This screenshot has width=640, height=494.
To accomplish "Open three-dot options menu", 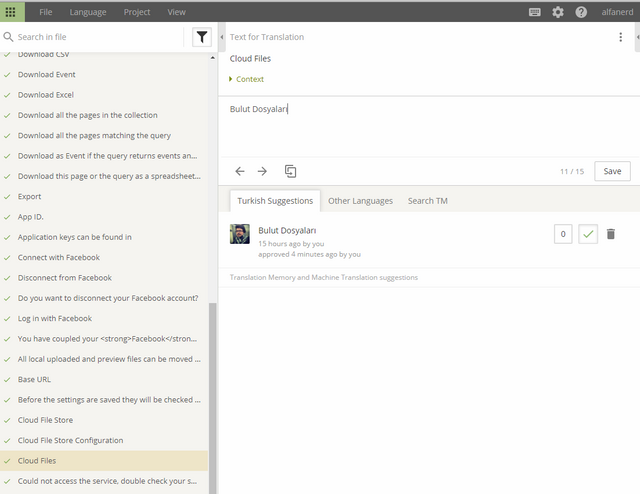I will tap(620, 37).
